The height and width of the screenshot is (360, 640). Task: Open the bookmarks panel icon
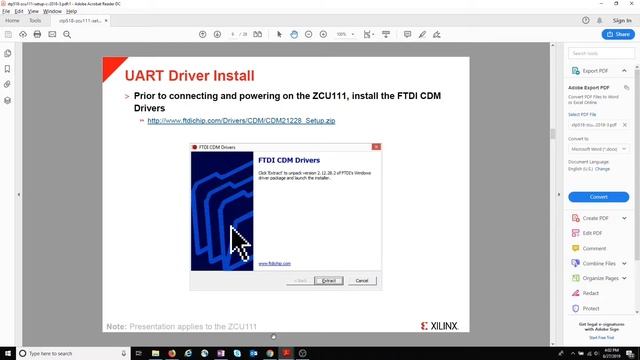(x=7, y=69)
